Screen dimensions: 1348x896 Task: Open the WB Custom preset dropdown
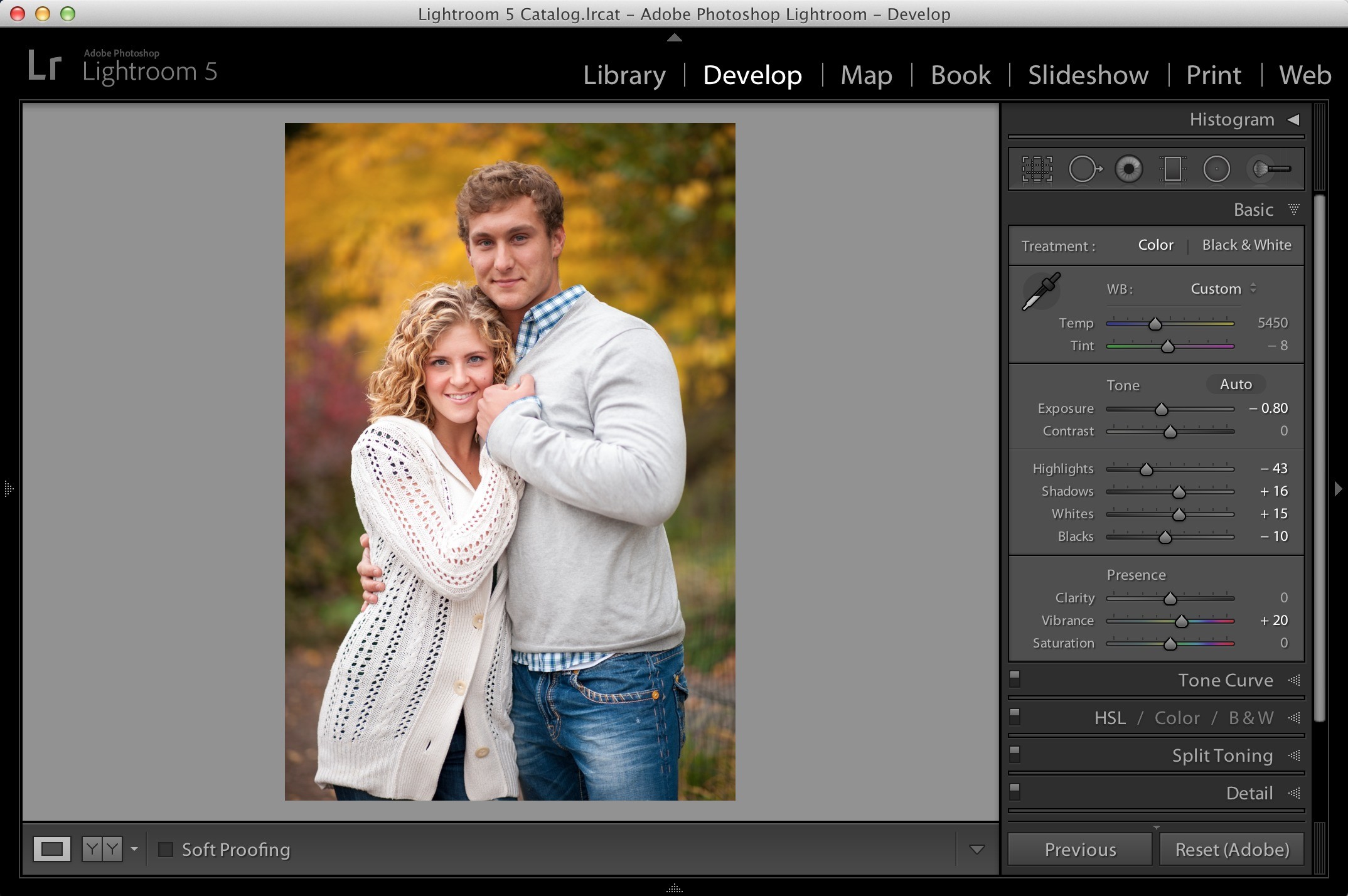tap(1223, 289)
